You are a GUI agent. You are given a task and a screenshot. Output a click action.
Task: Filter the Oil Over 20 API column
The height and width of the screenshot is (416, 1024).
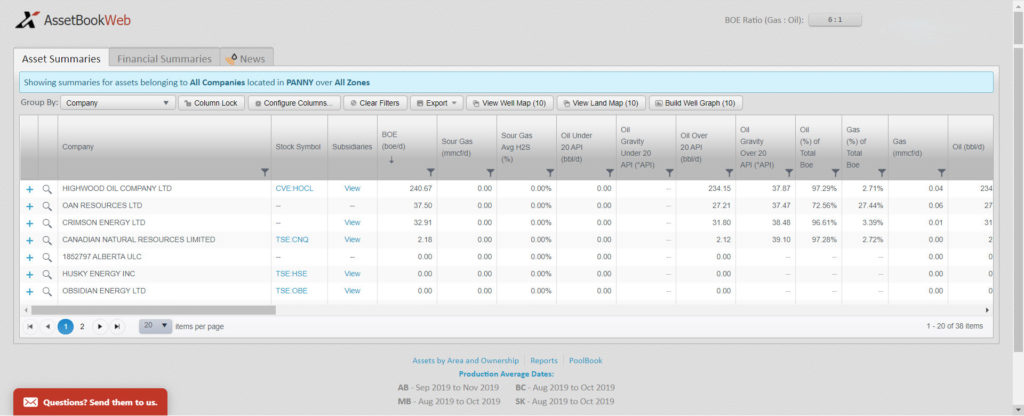[x=729, y=172]
